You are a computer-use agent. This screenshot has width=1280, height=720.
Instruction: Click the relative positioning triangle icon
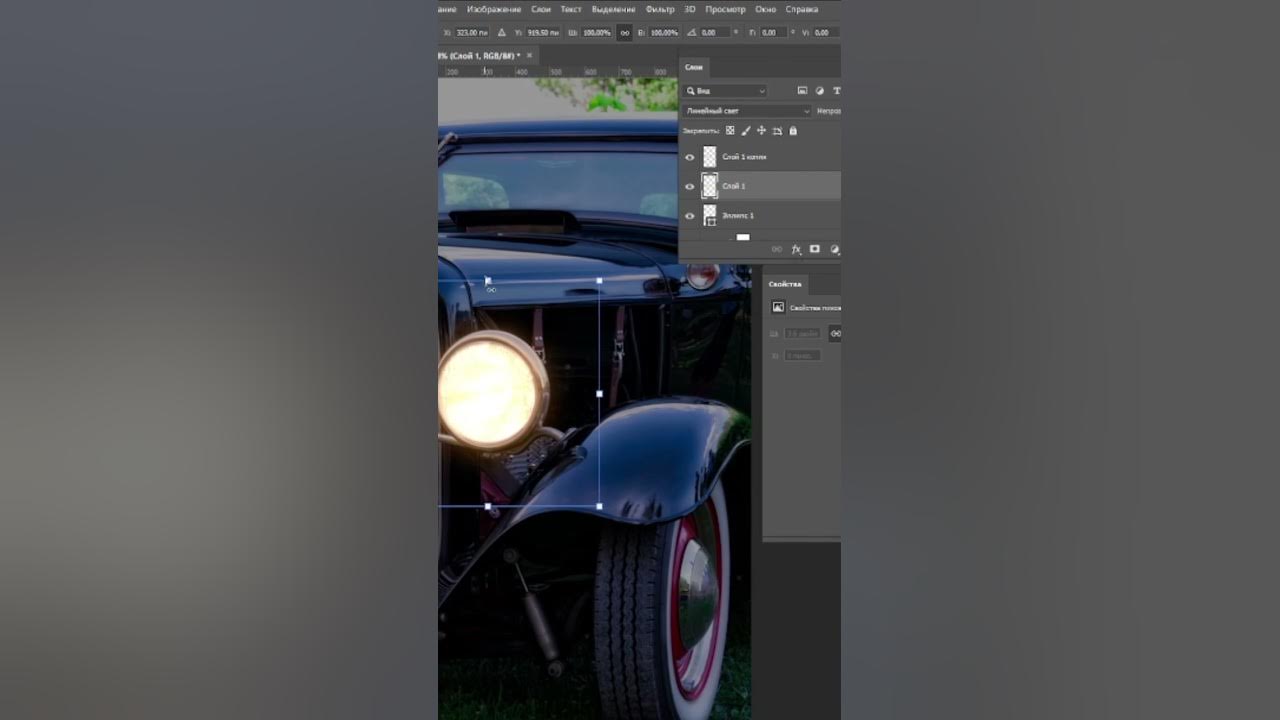501,32
